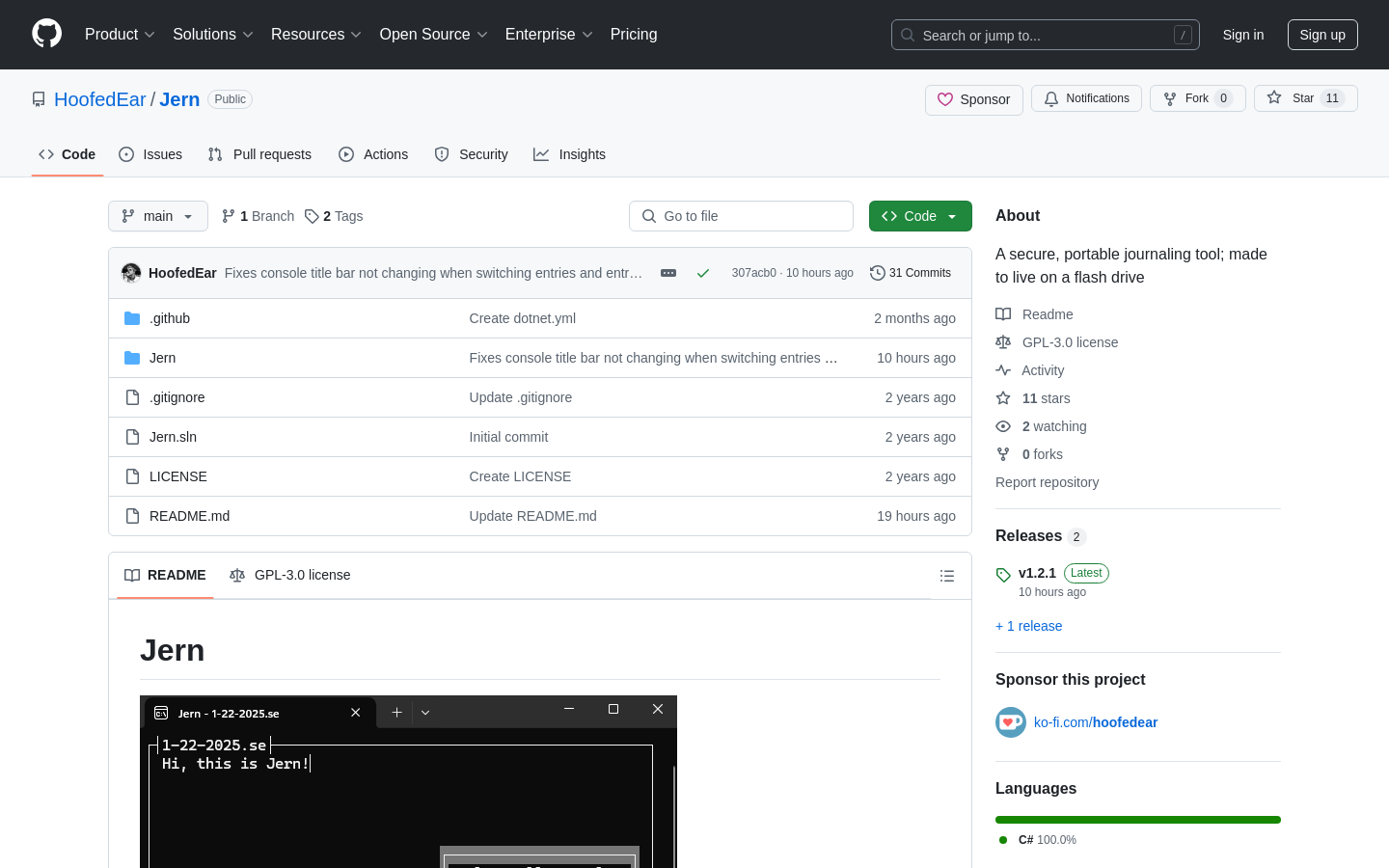1389x868 pixels.
Task: Expand the Solutions menu
Action: click(x=213, y=34)
